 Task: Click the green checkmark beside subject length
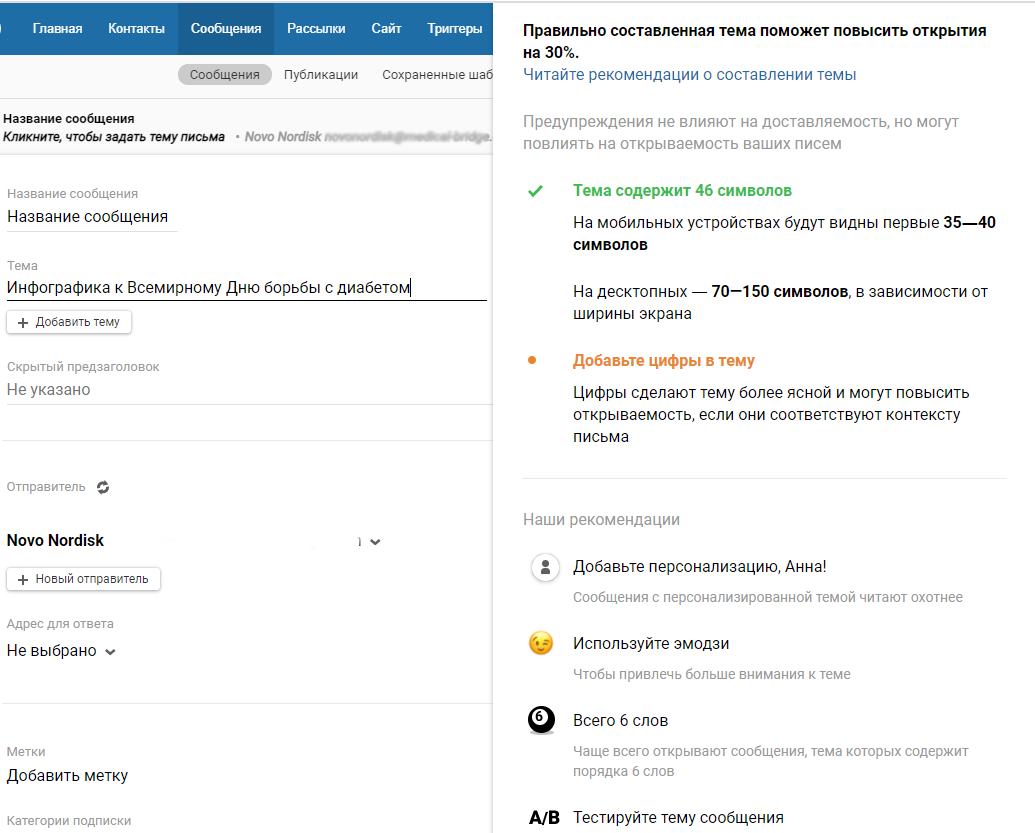[536, 191]
